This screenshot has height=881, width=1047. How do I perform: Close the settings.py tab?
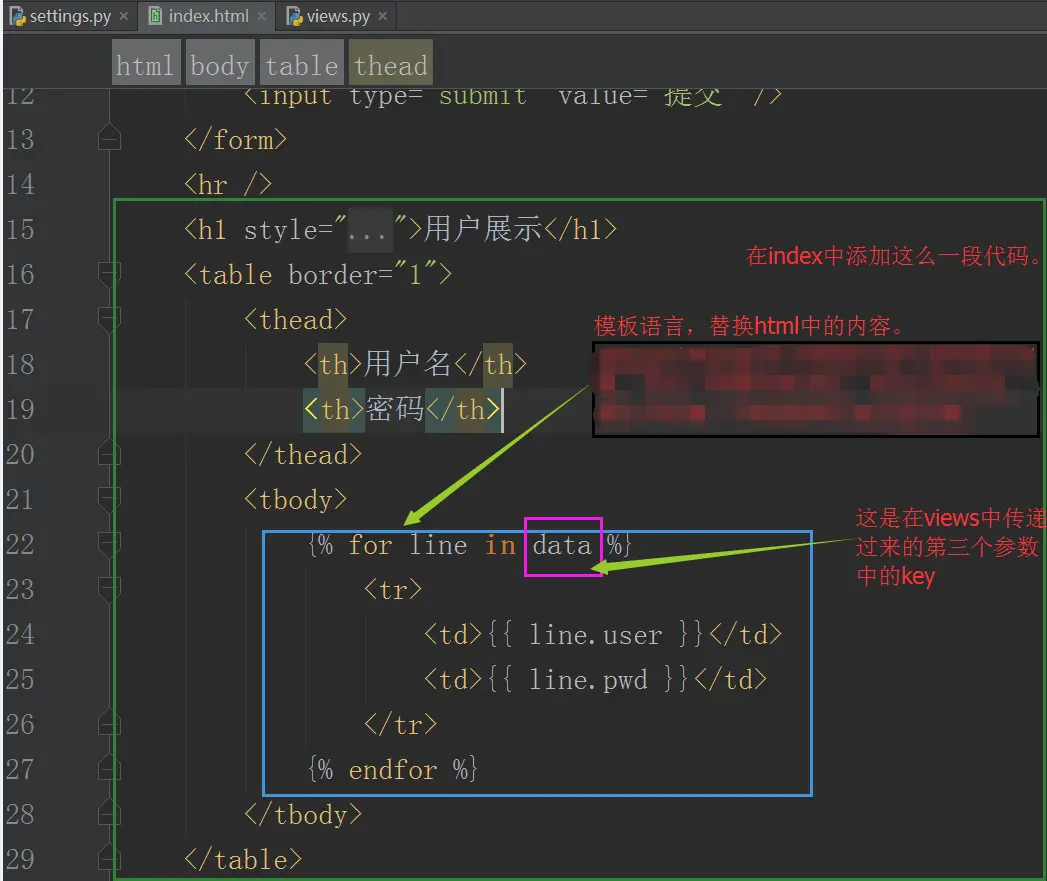point(124,16)
